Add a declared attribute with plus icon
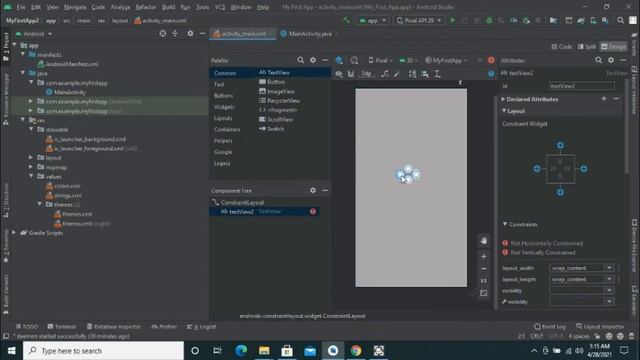640x360 pixels. click(604, 99)
